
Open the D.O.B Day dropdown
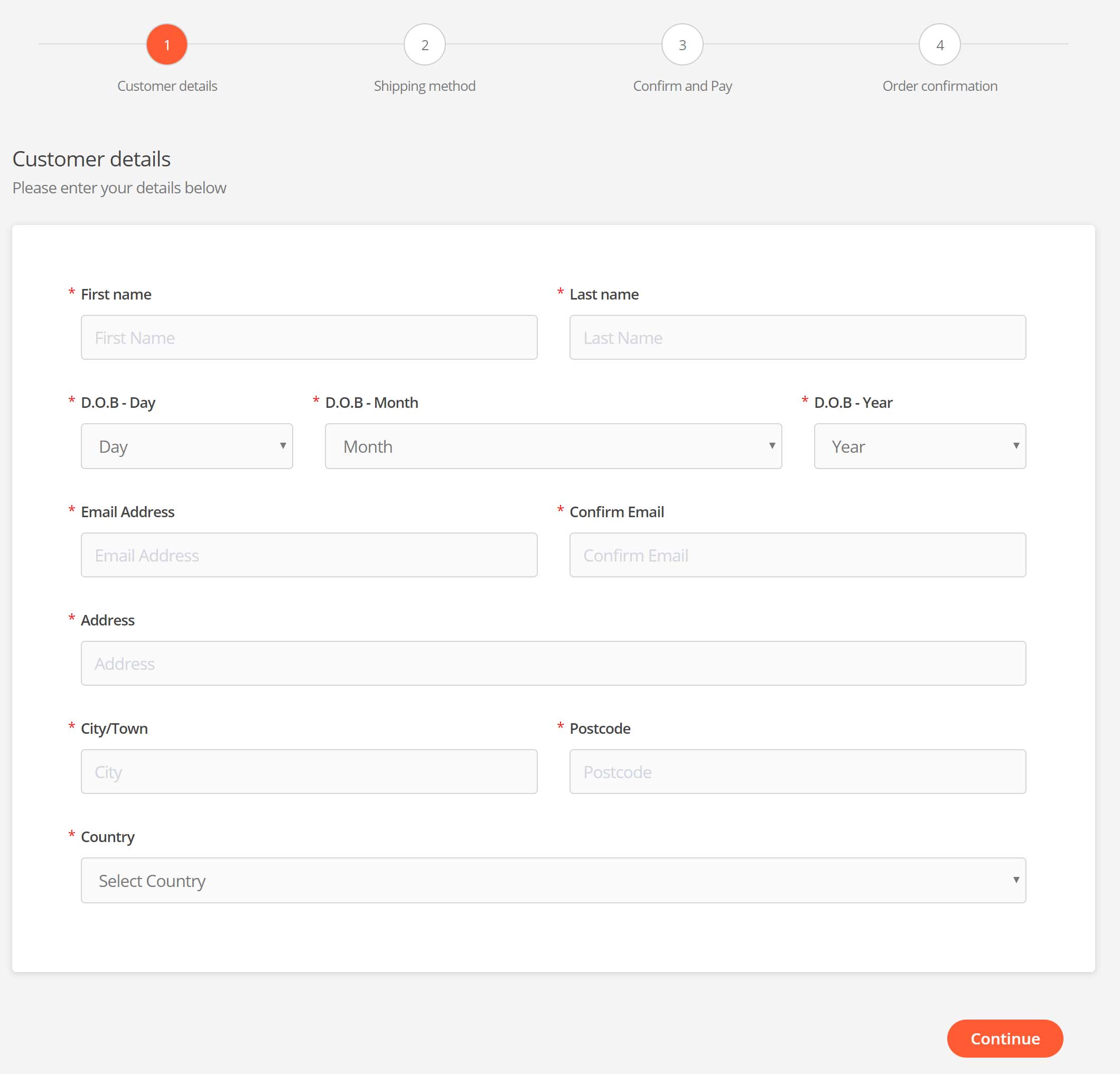pos(187,446)
